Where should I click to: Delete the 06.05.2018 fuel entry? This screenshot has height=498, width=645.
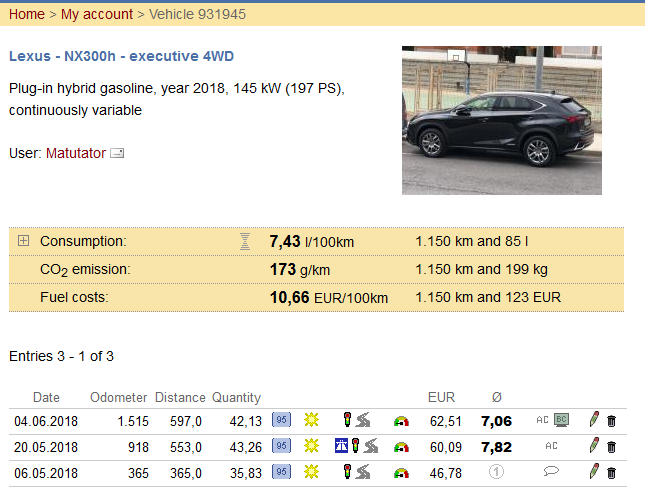(x=611, y=473)
